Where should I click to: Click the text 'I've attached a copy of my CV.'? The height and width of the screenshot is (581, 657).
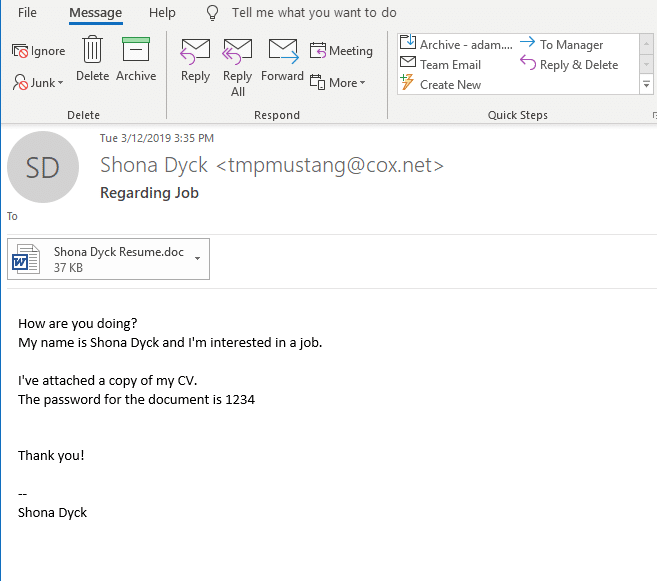[107, 380]
